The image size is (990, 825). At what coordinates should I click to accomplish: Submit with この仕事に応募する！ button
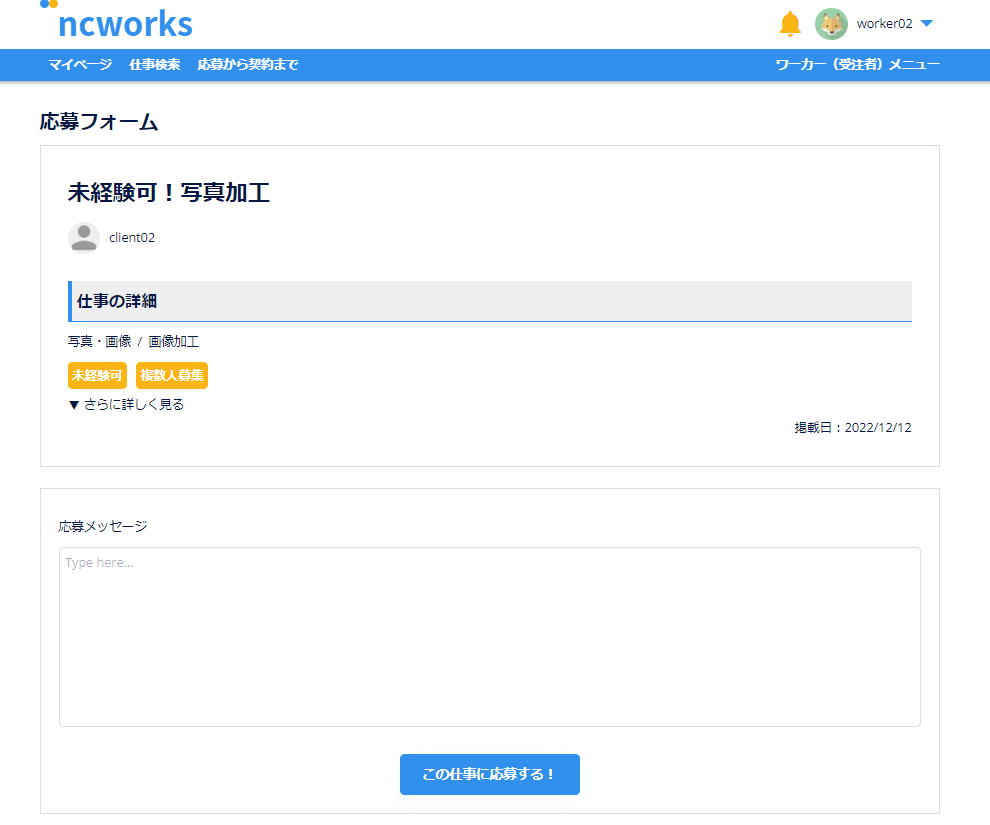pyautogui.click(x=490, y=775)
